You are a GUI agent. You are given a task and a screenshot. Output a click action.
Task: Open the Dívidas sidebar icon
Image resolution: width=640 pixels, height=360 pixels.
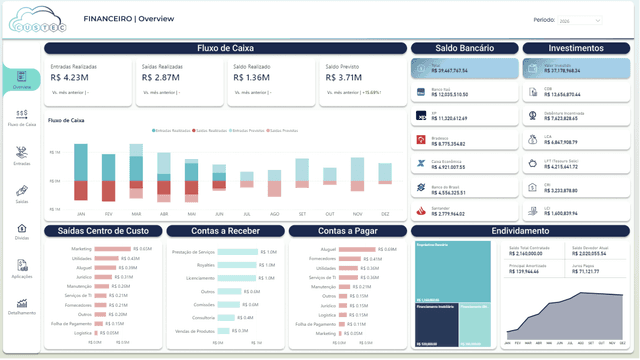coord(22,229)
